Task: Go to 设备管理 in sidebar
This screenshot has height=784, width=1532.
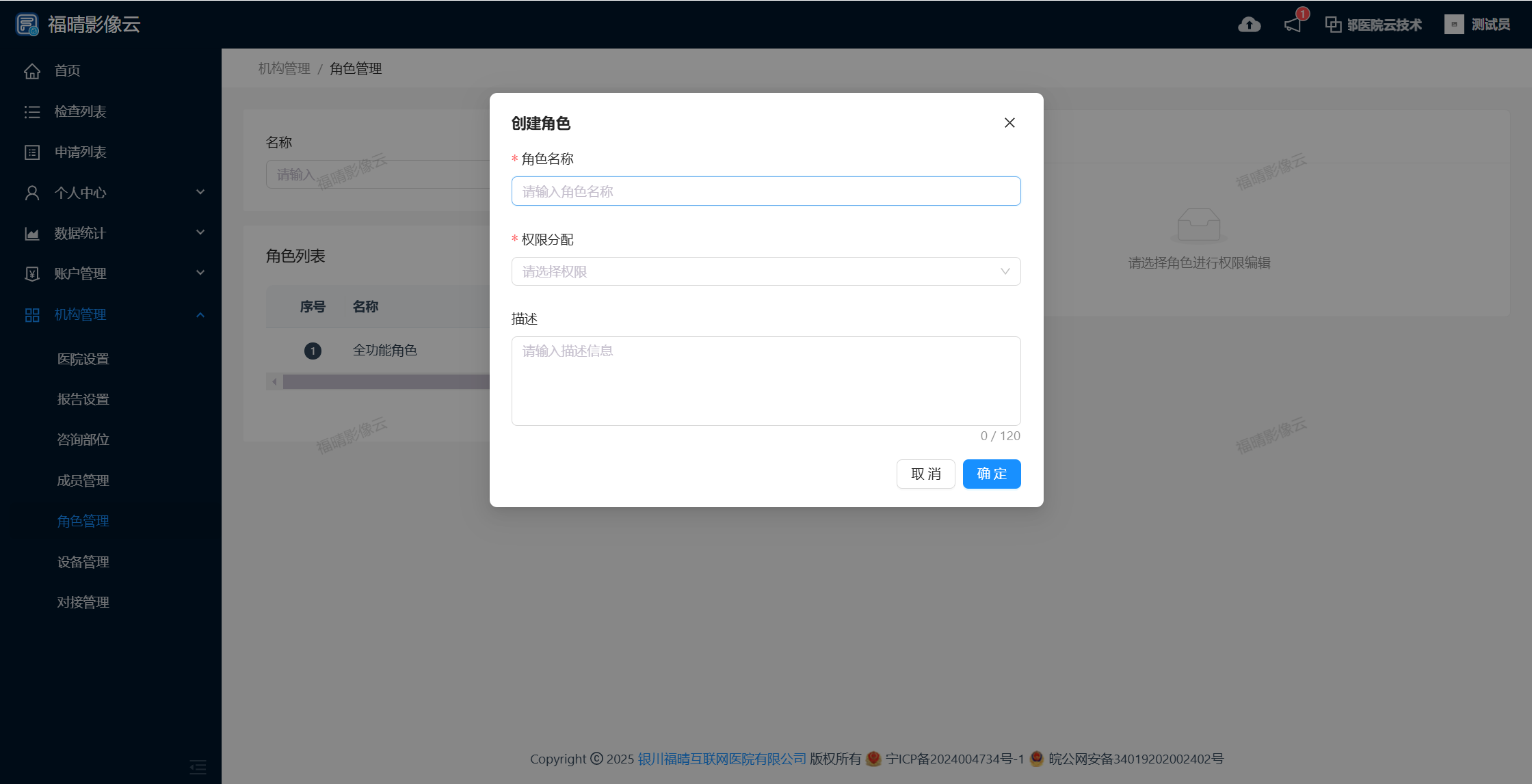Action: click(x=83, y=562)
